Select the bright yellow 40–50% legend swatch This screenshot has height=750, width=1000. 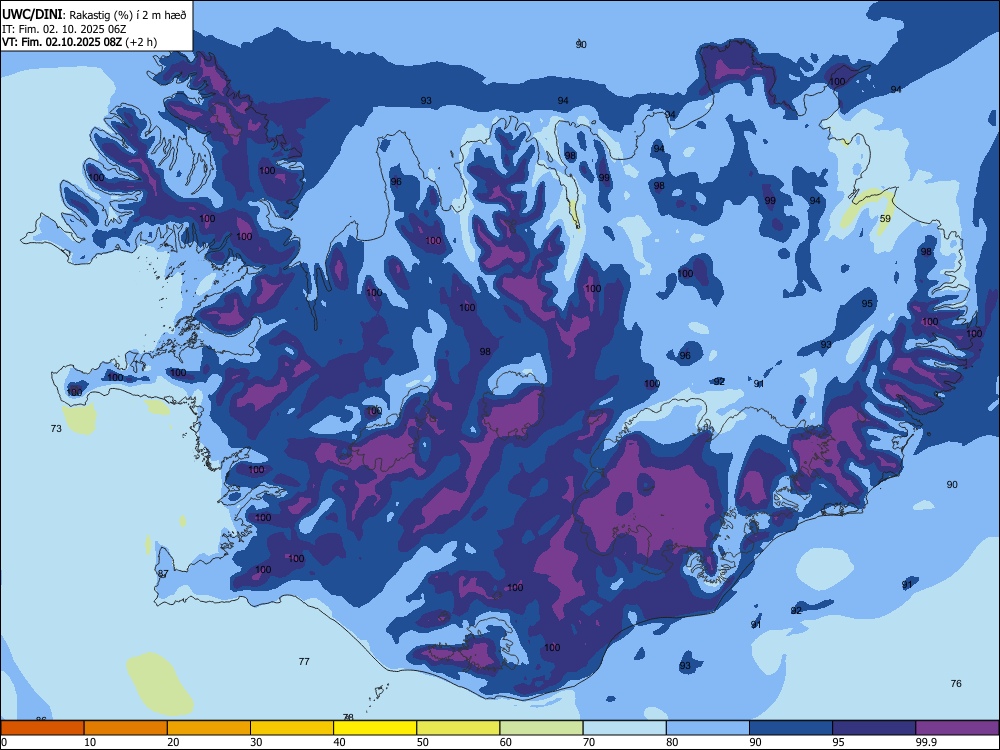click(375, 728)
